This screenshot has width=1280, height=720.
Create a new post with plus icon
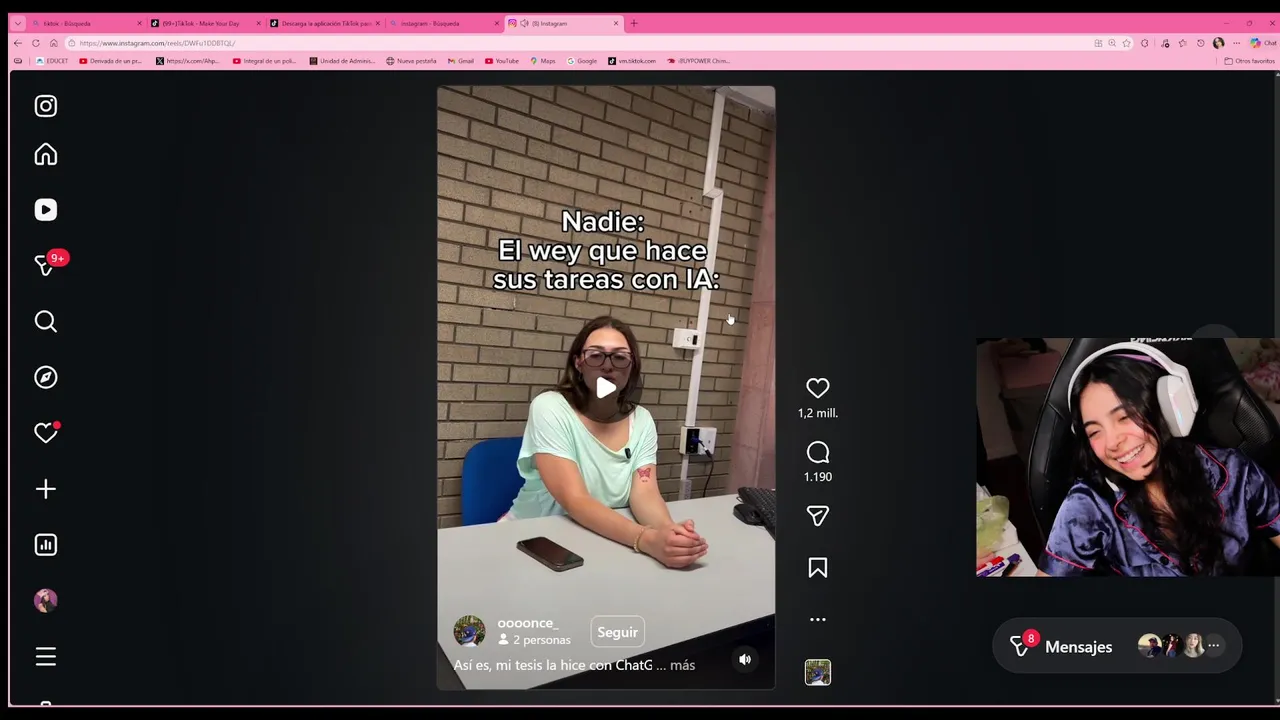click(x=46, y=489)
